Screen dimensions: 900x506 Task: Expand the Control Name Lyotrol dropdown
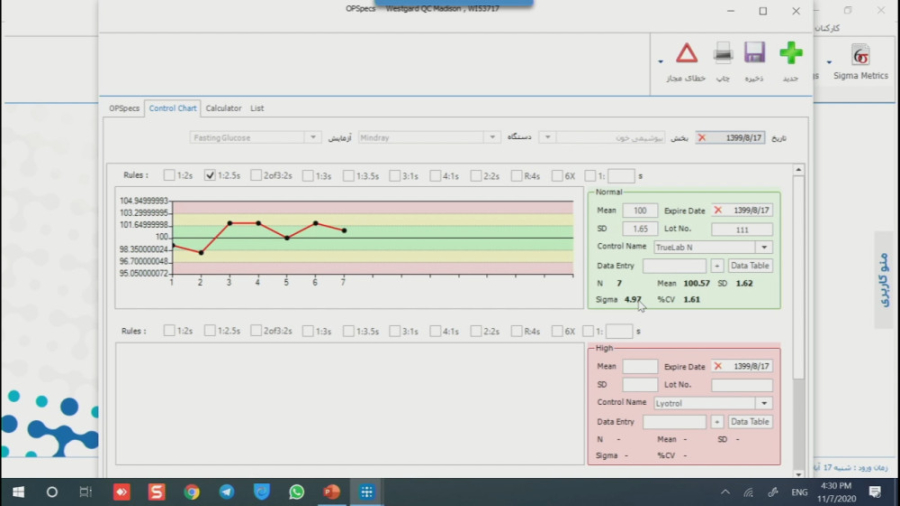tap(764, 403)
